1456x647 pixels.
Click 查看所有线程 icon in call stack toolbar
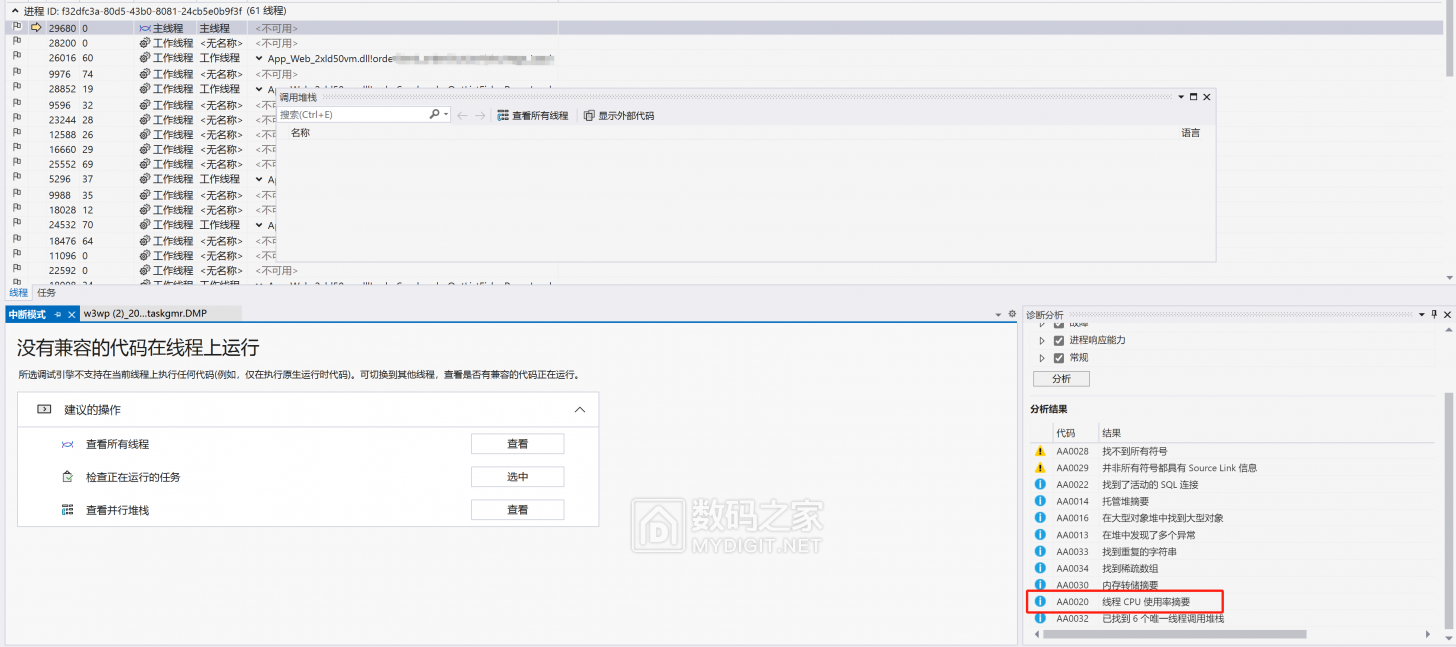503,116
